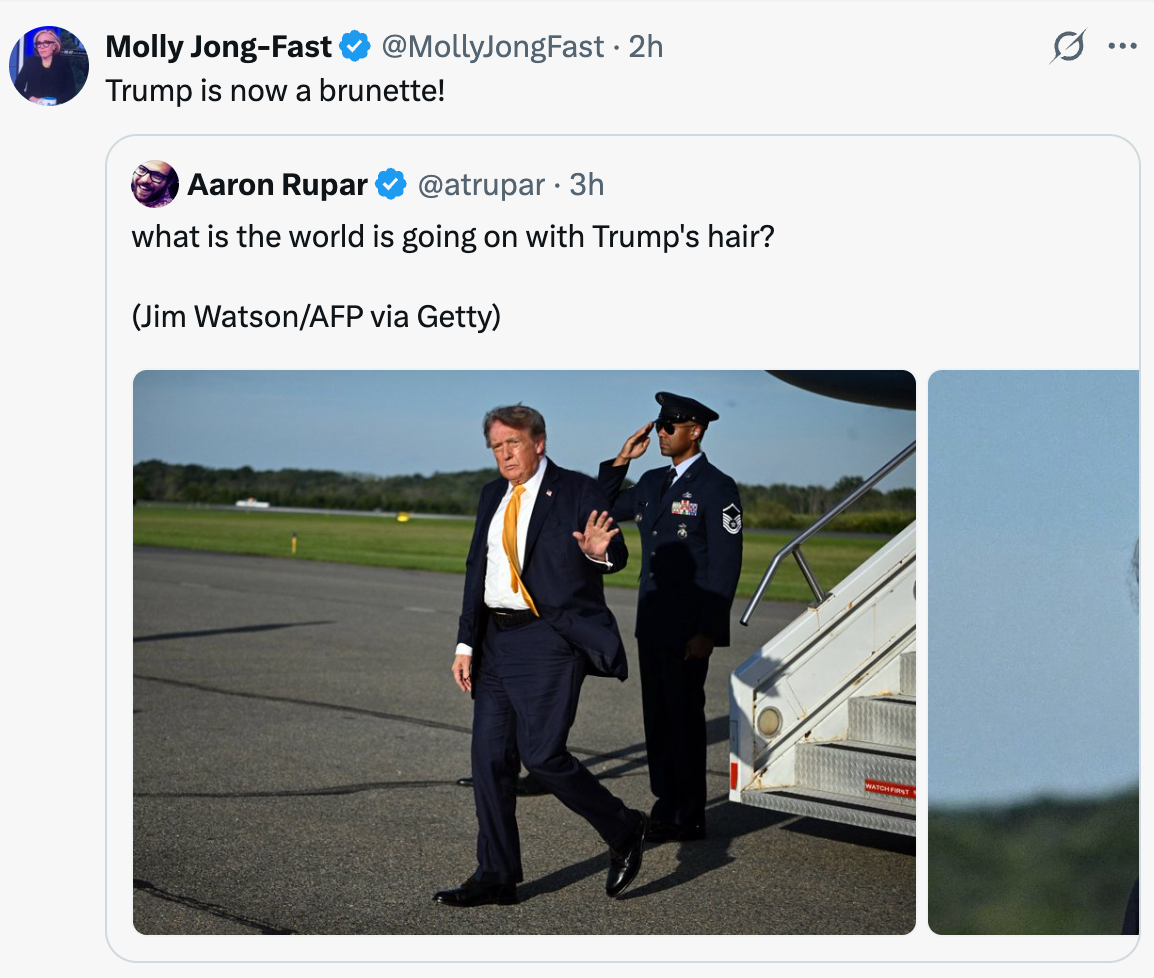Open the @atrupar handle
The width and height of the screenshot is (1154, 978).
[481, 185]
